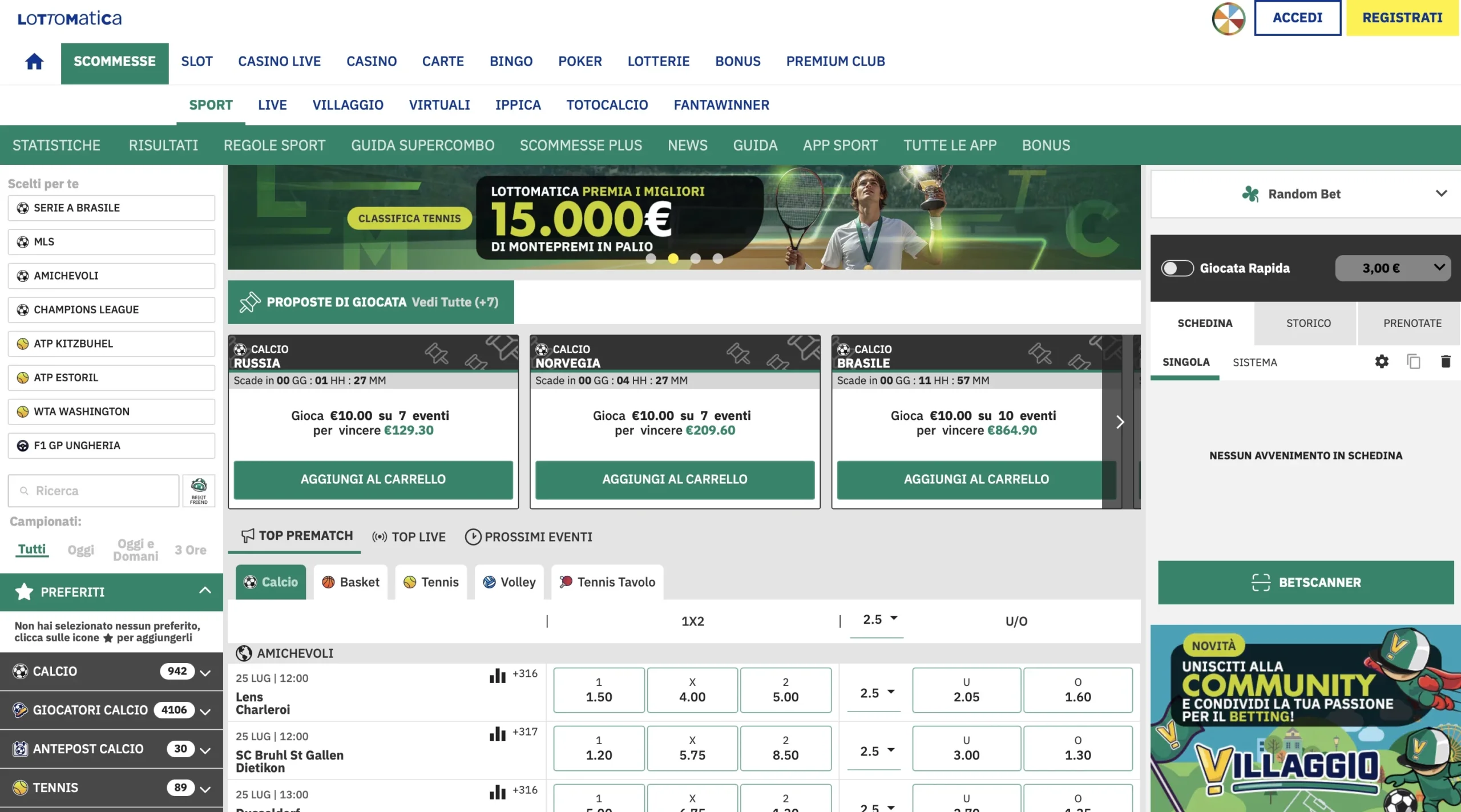Open the Be(s)t Friend icon beside search
Screen dimensions: 1461x812
[199, 491]
